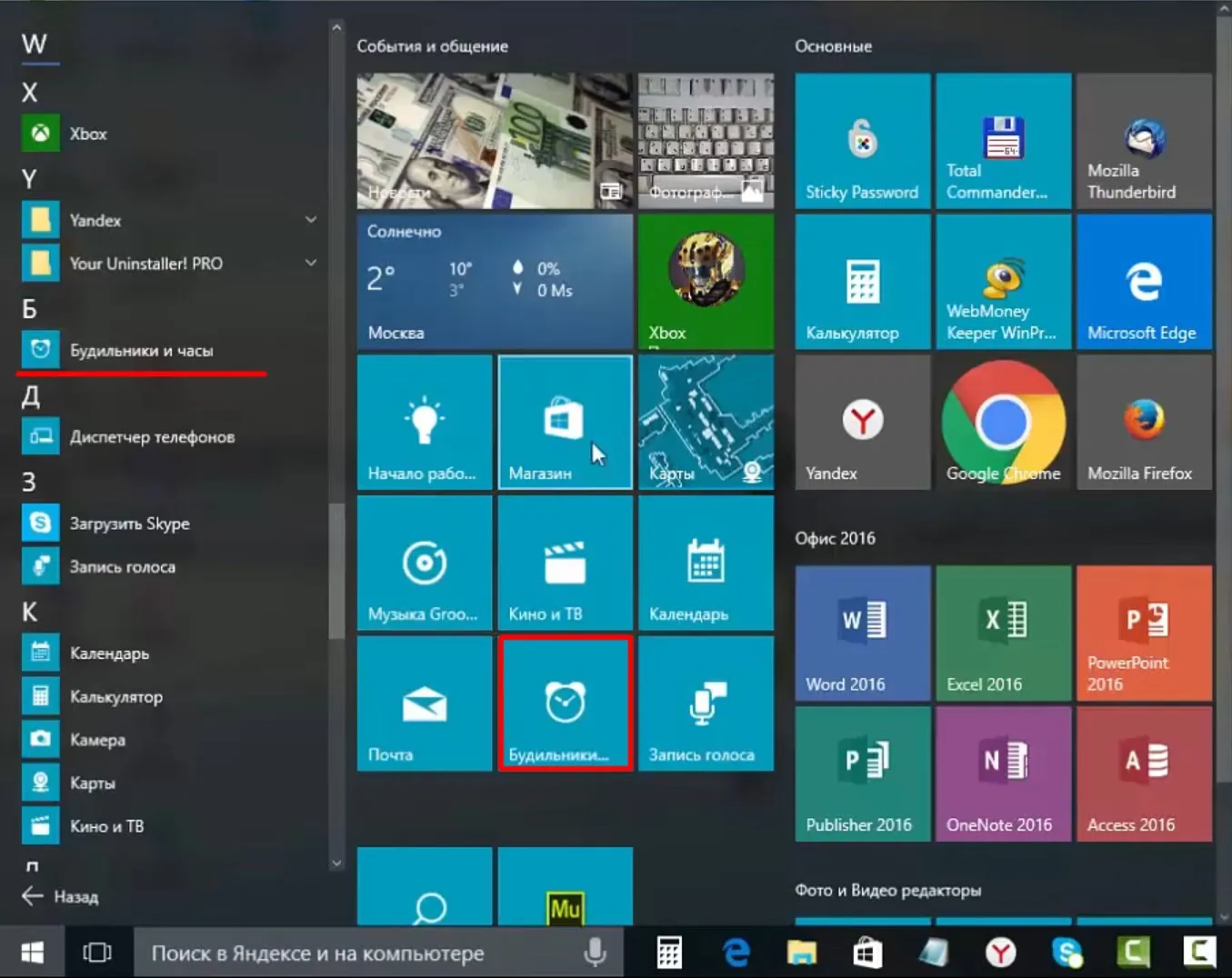Launch the Sticky Password tile
This screenshot has width=1232, height=978.
tap(863, 141)
